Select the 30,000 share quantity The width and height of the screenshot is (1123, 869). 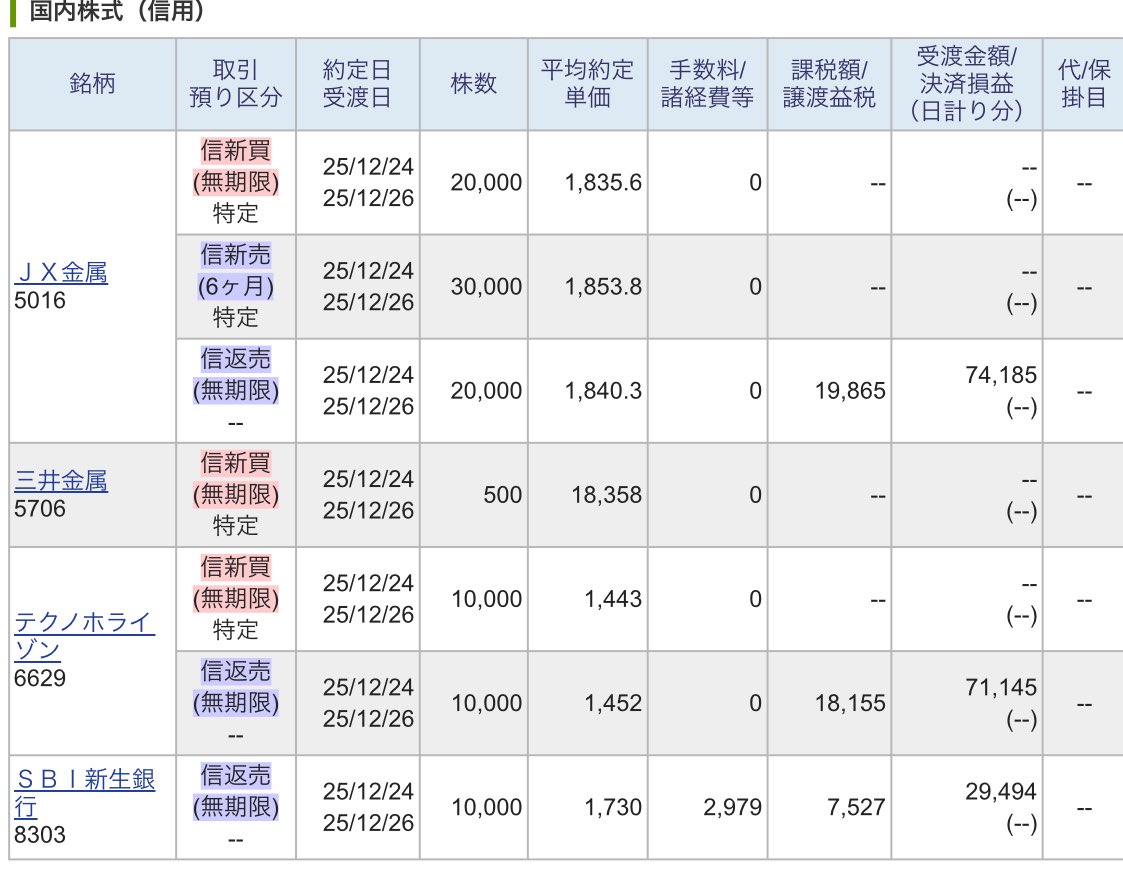pyautogui.click(x=486, y=287)
